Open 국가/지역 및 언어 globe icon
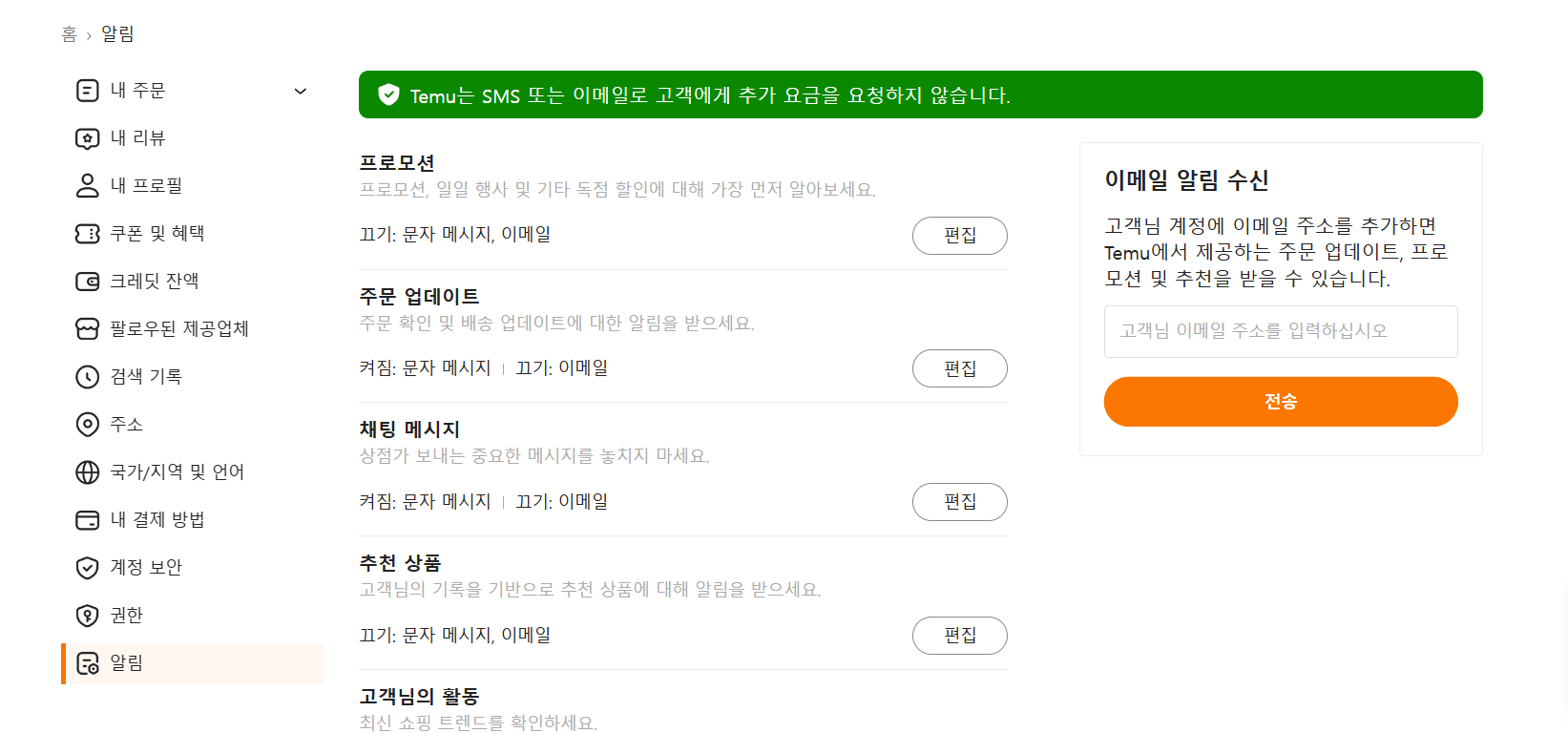This screenshot has height=733, width=1568. click(87, 471)
